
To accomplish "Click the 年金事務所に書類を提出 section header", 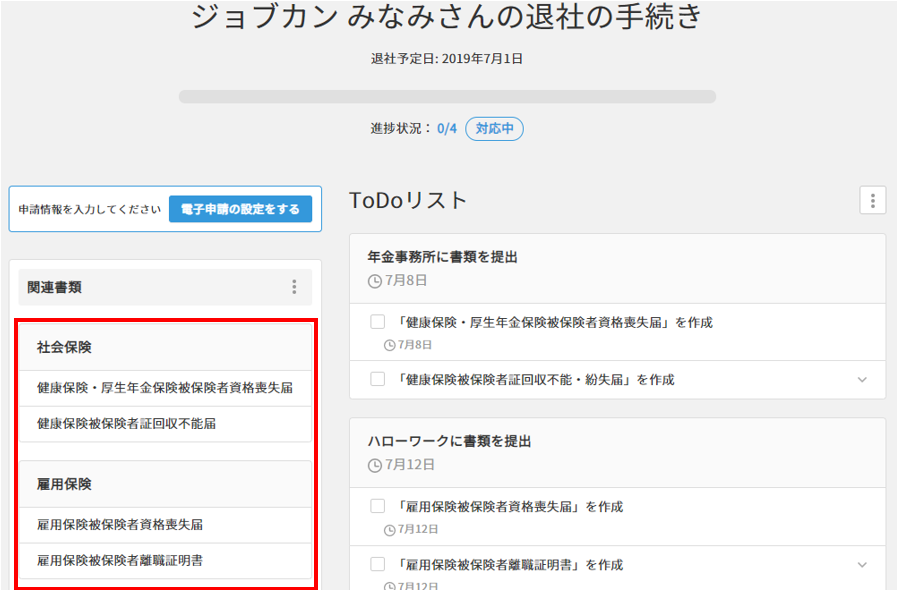I will (443, 257).
